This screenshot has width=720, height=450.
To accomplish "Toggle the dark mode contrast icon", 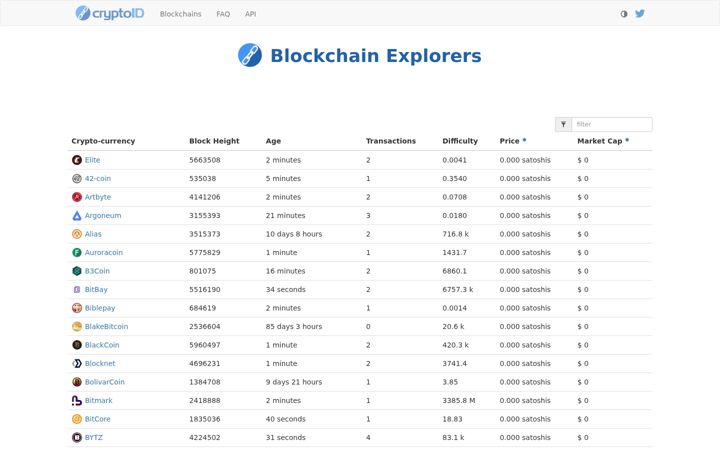I will click(624, 14).
